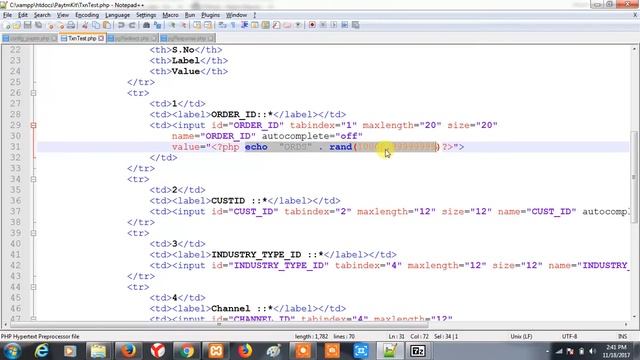The height and width of the screenshot is (360, 640).
Task: Click the Copy toolbar icon
Action: click(x=96, y=25)
